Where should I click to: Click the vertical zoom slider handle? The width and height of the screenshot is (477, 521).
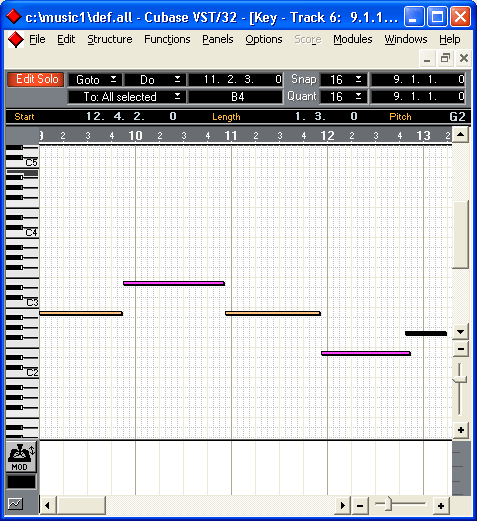coord(460,379)
